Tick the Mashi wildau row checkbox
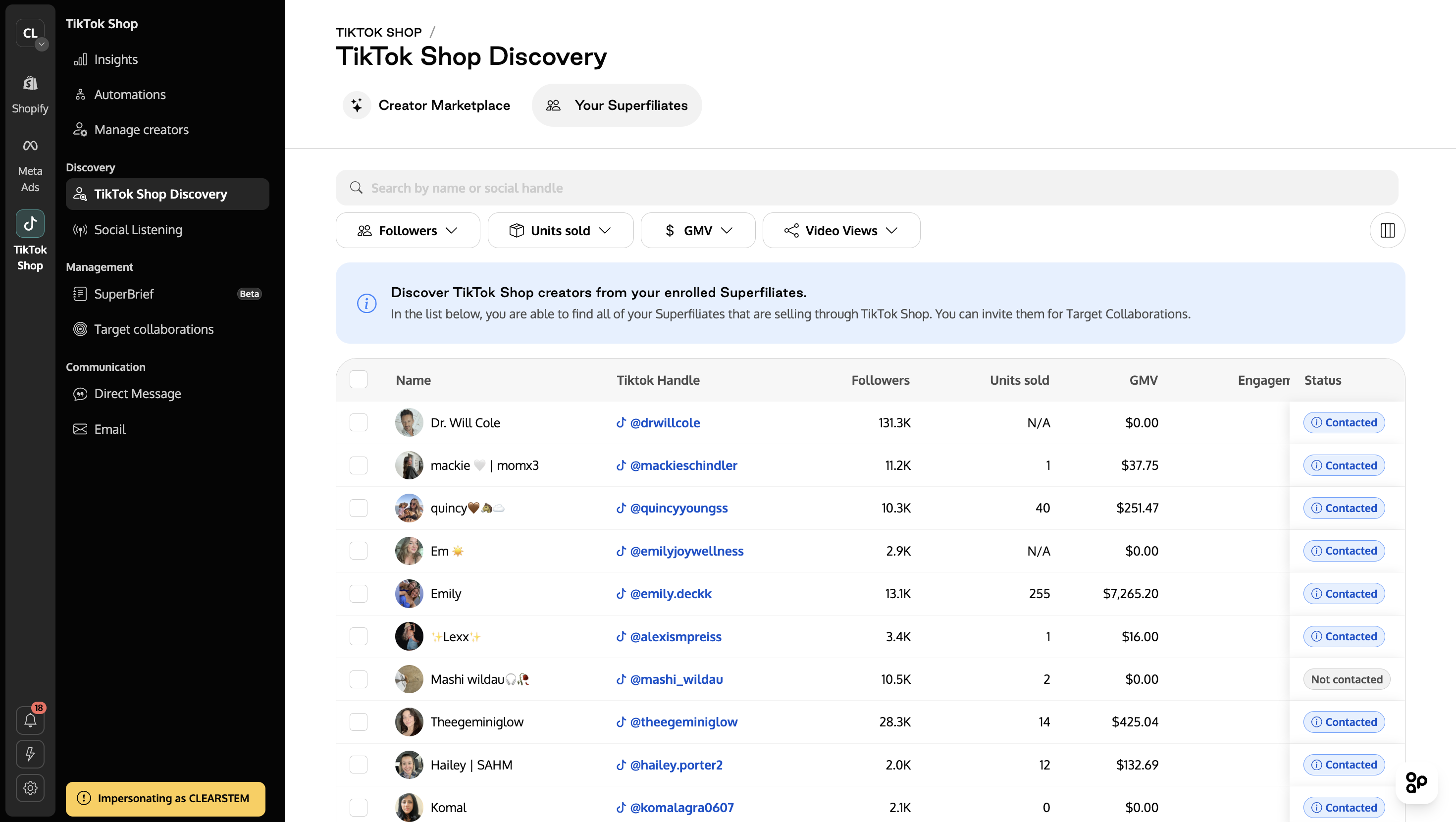Viewport: 1456px width, 822px height. tap(359, 679)
